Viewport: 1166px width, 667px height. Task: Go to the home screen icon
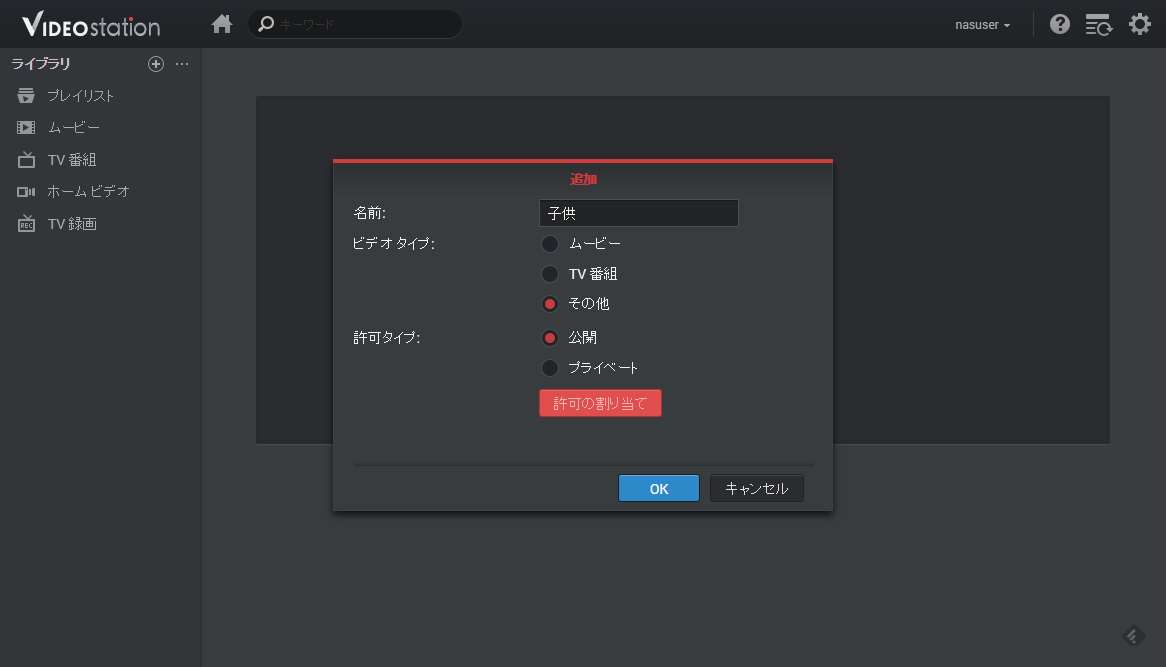[x=222, y=25]
